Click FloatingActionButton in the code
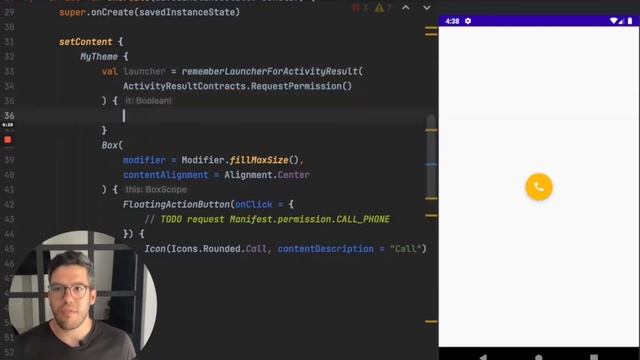This screenshot has height=360, width=640. point(176,204)
